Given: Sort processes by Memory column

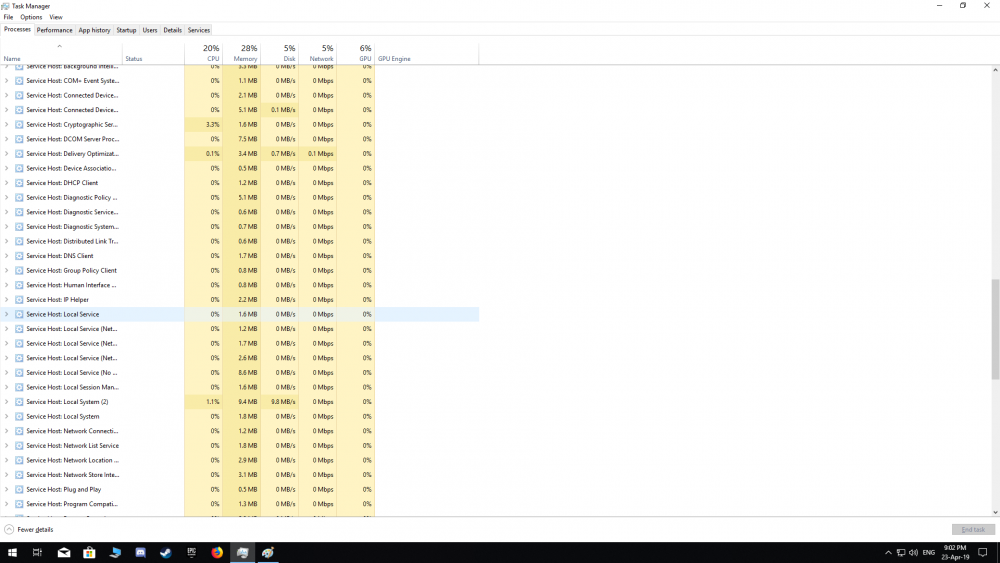Looking at the screenshot, I should coord(241,53).
